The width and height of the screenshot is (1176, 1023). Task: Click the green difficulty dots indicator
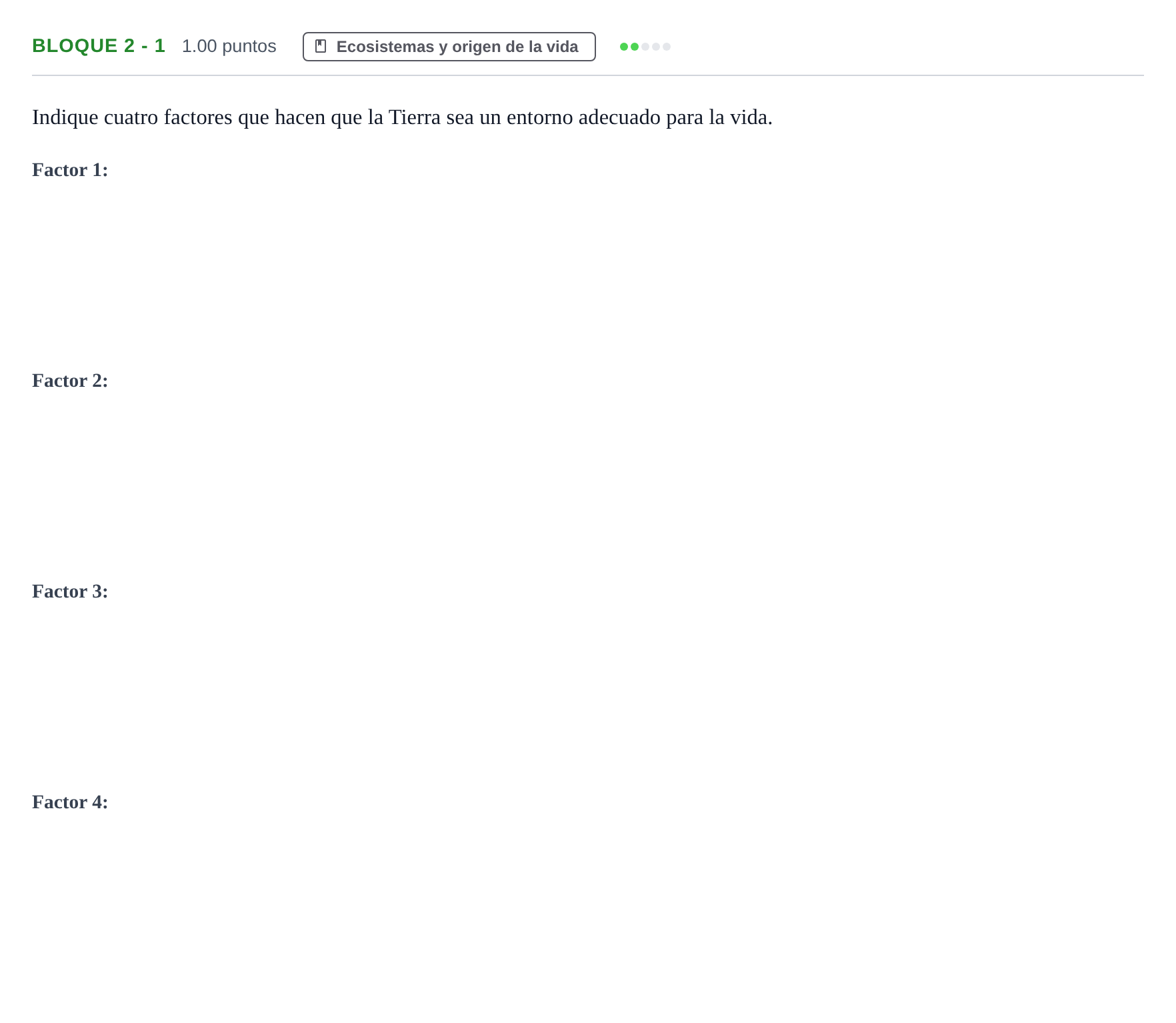(x=645, y=47)
